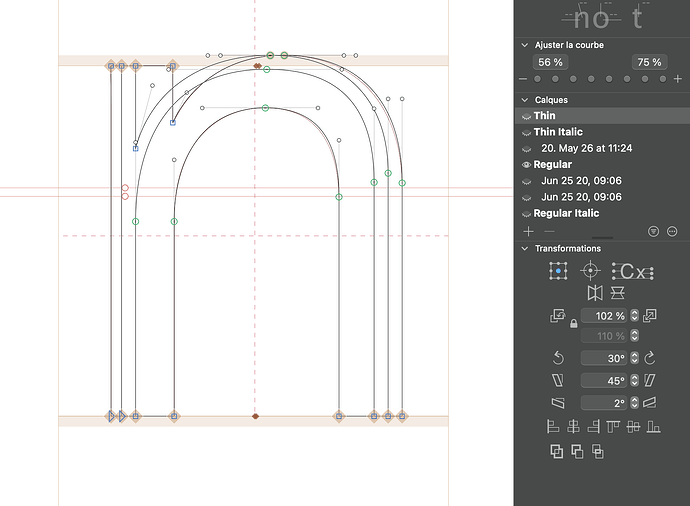Click the 56 % fit curve field
690x506 pixels.
click(551, 62)
